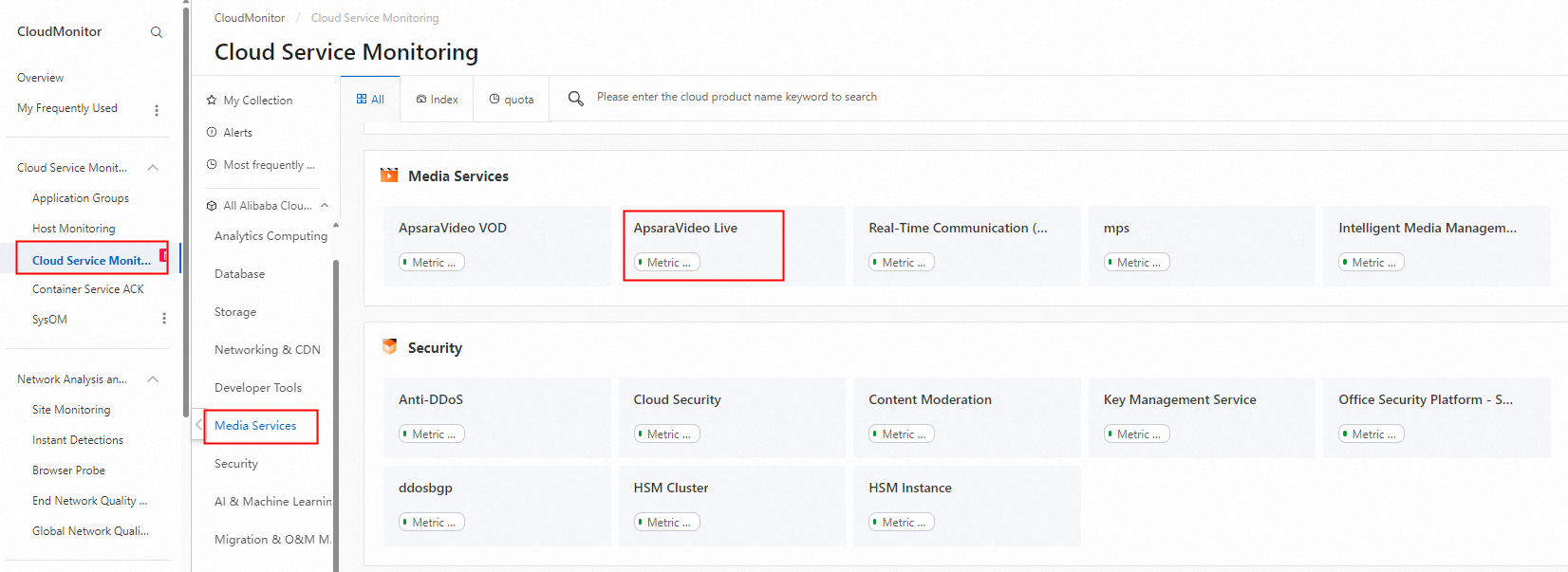Select Networking & CDN category
1568x572 pixels.
pyautogui.click(x=268, y=350)
